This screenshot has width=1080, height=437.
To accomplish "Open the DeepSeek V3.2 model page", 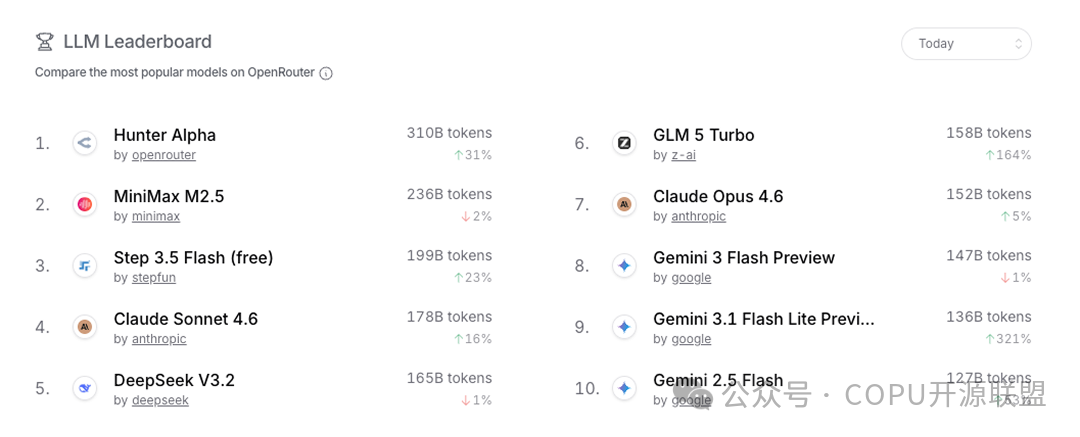I will pos(174,380).
